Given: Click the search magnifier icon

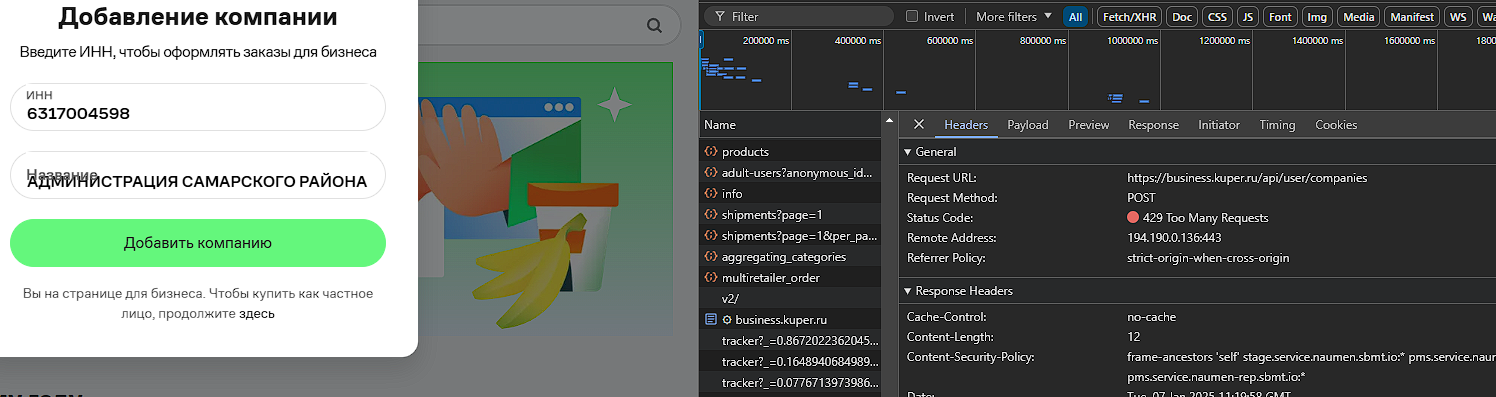Looking at the screenshot, I should (x=655, y=26).
